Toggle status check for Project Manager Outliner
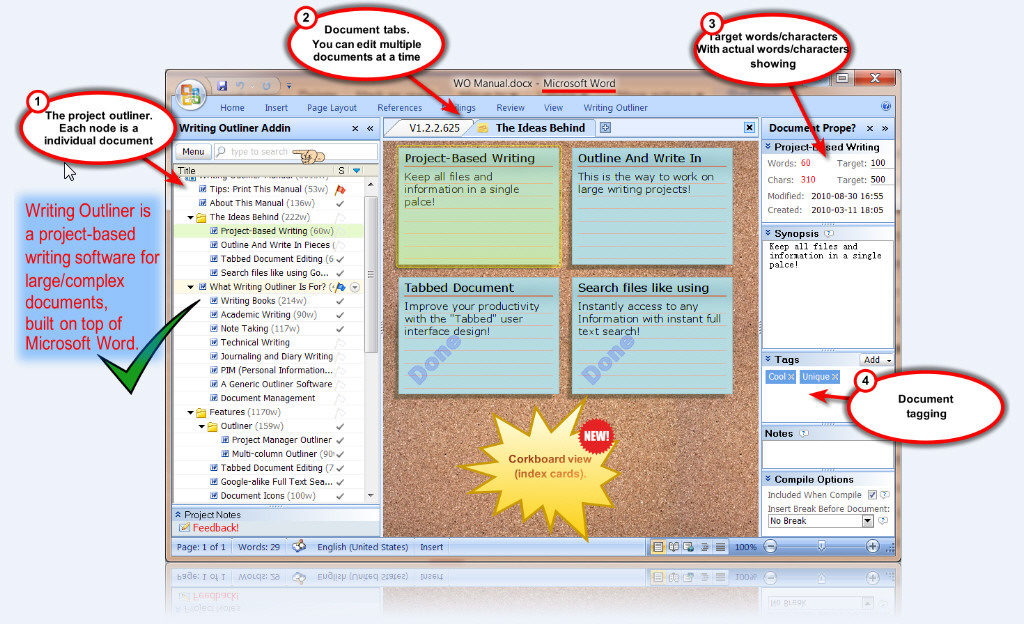Screen dimensions: 1024x624 [x=340, y=441]
